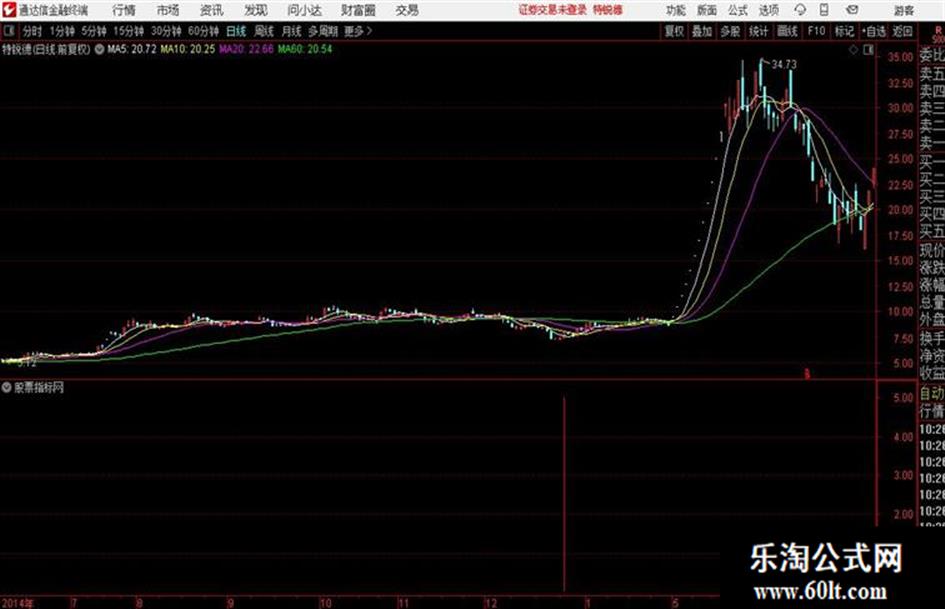Open the 公式 menu

(738, 10)
